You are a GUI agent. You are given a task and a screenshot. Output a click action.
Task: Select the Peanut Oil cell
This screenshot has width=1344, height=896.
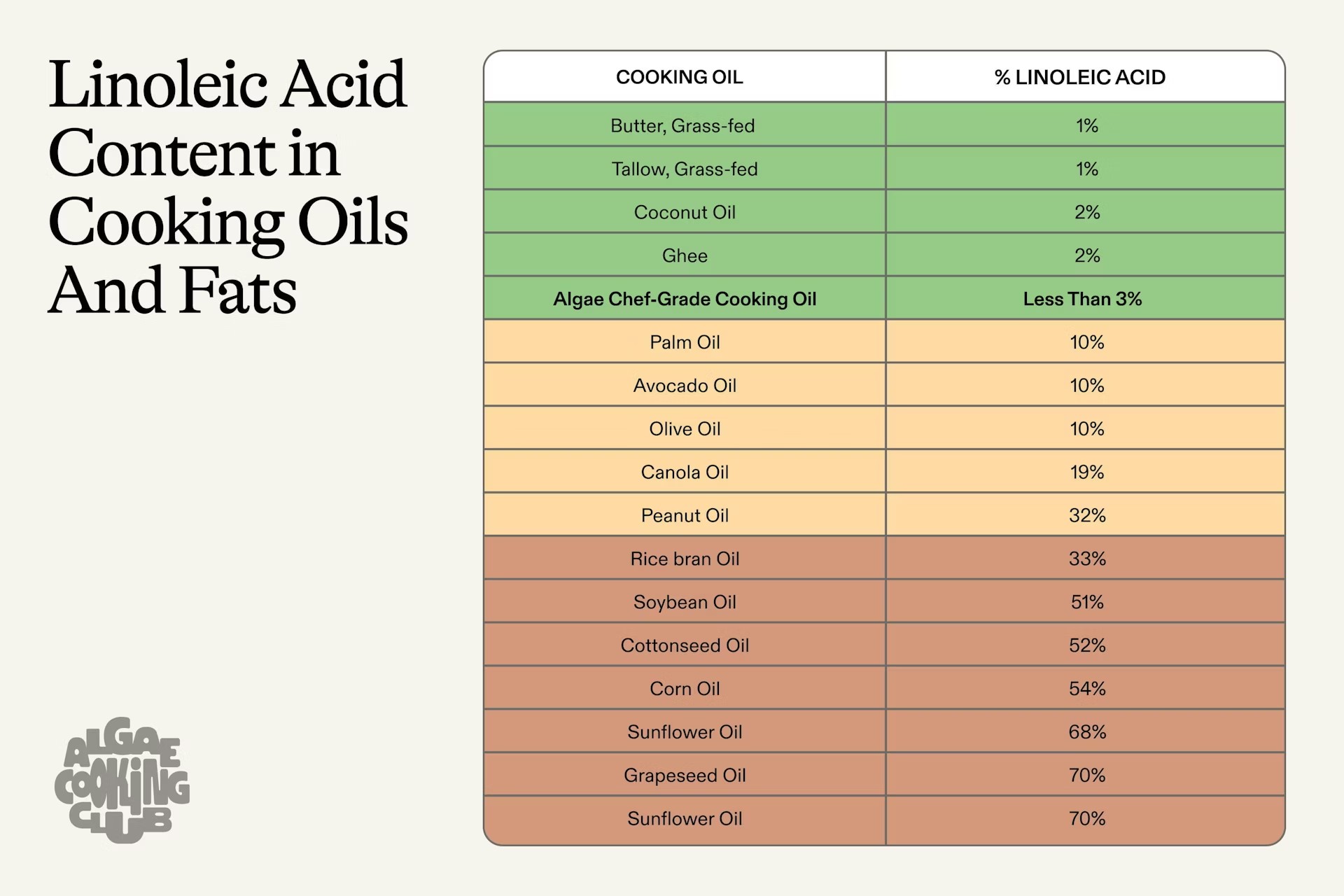(x=684, y=516)
